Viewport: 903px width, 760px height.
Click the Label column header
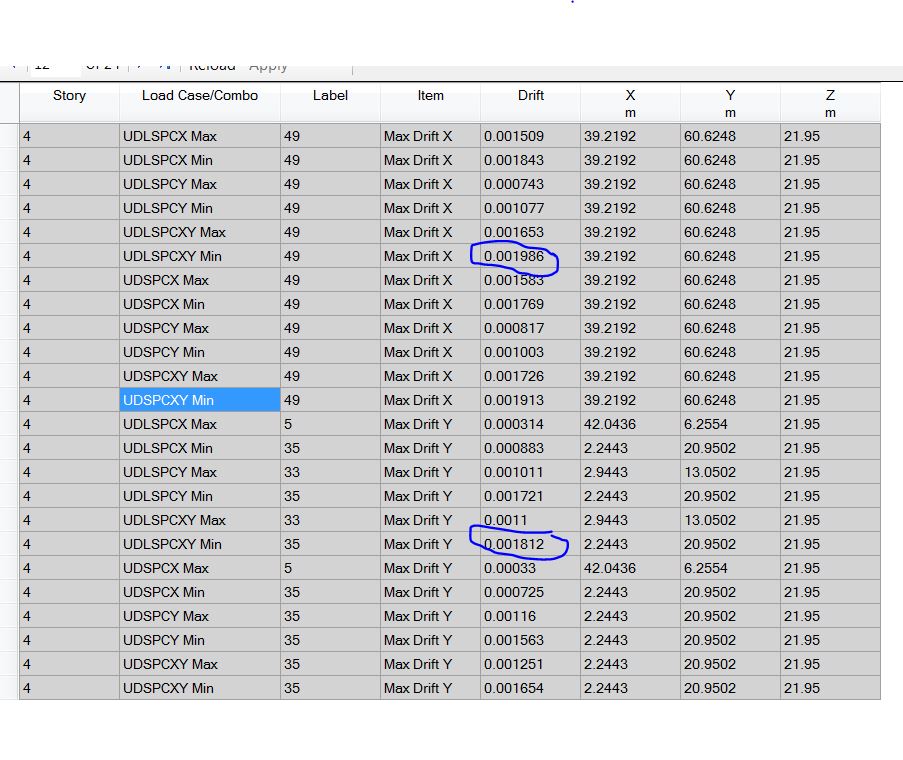[330, 102]
